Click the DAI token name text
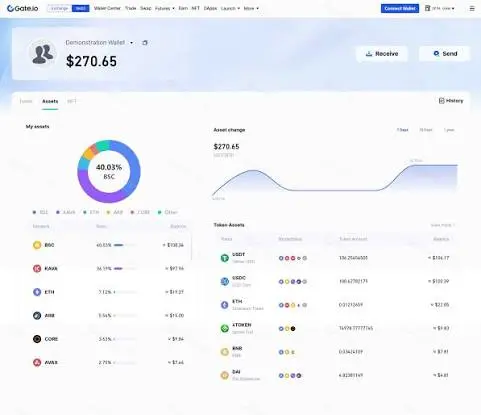The image size is (481, 415). coord(236,372)
